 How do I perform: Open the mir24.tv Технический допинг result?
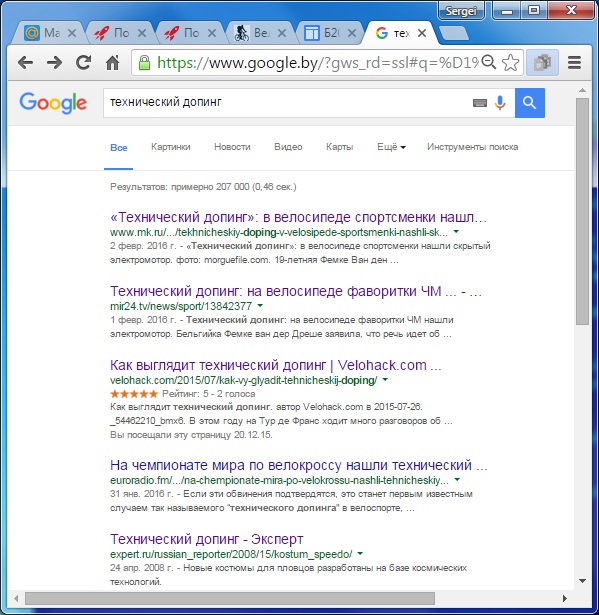point(296,291)
